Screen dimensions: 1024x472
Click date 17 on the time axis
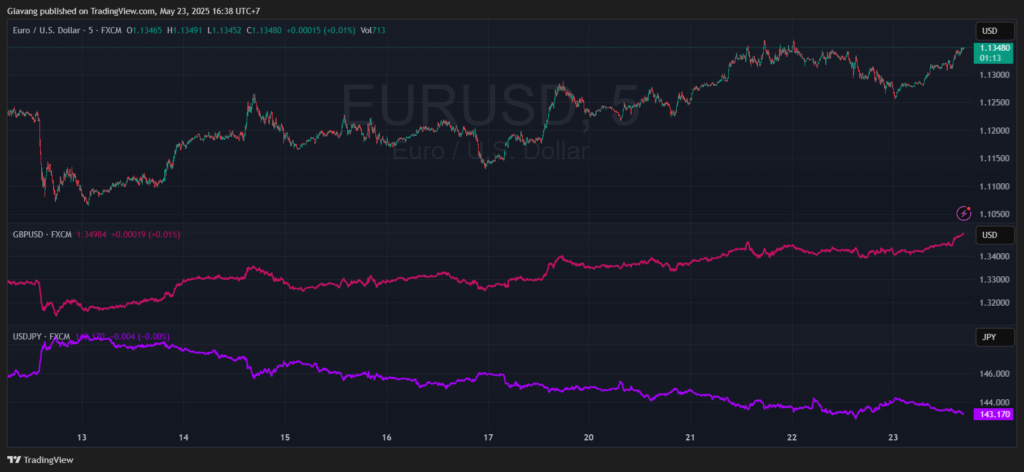487,438
